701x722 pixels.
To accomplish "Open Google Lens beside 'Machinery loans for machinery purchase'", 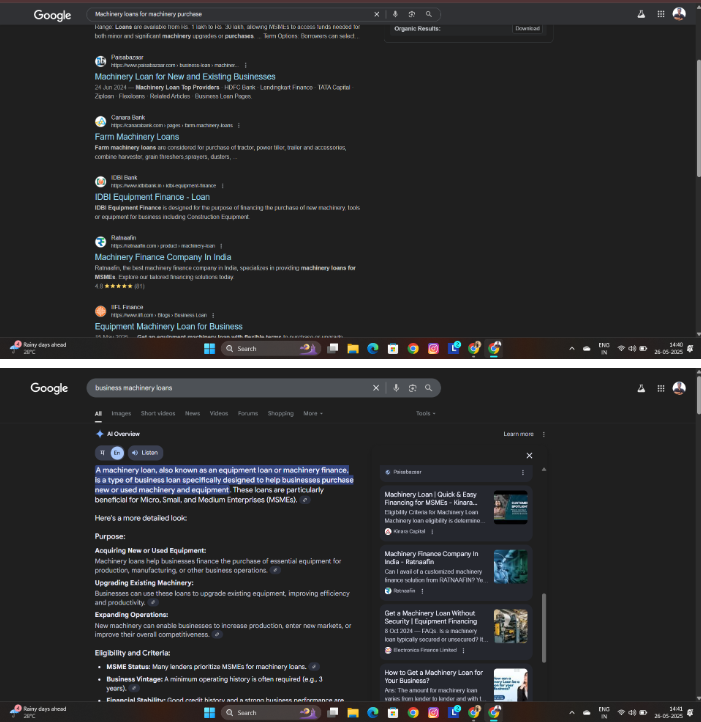I will click(412, 14).
